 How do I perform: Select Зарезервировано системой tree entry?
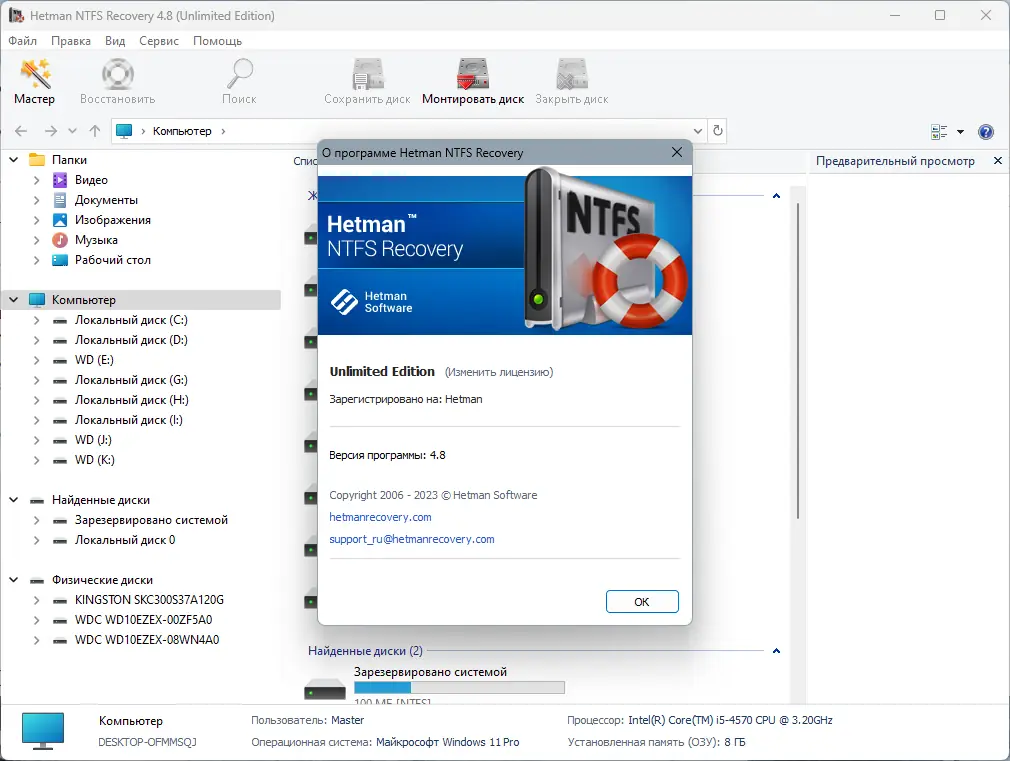click(151, 520)
